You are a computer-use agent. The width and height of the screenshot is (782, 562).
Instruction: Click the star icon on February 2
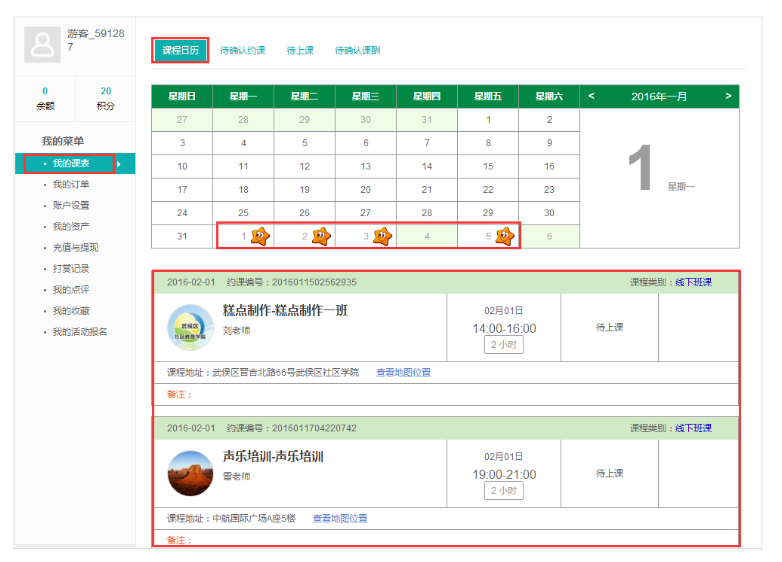click(321, 237)
